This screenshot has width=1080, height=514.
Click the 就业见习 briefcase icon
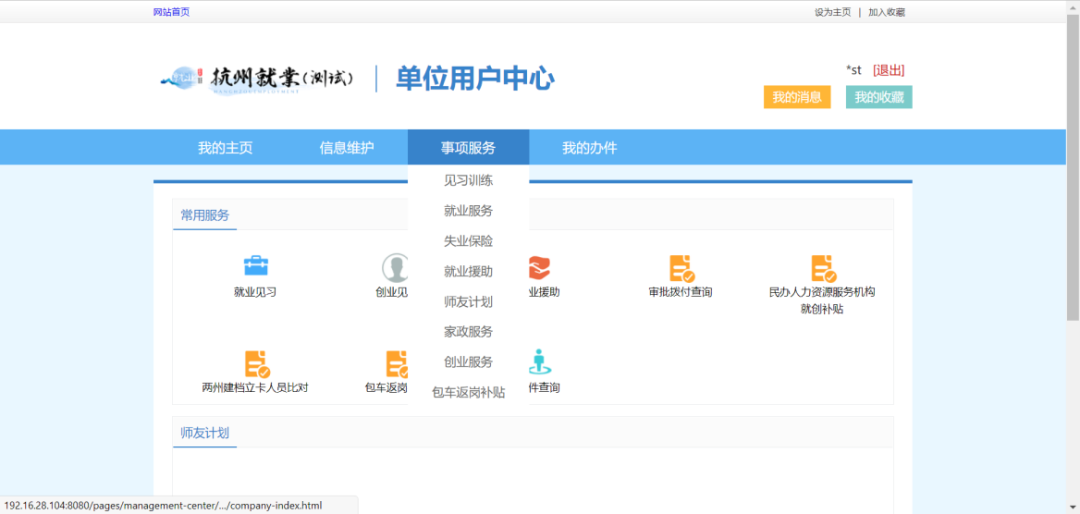pyautogui.click(x=256, y=266)
